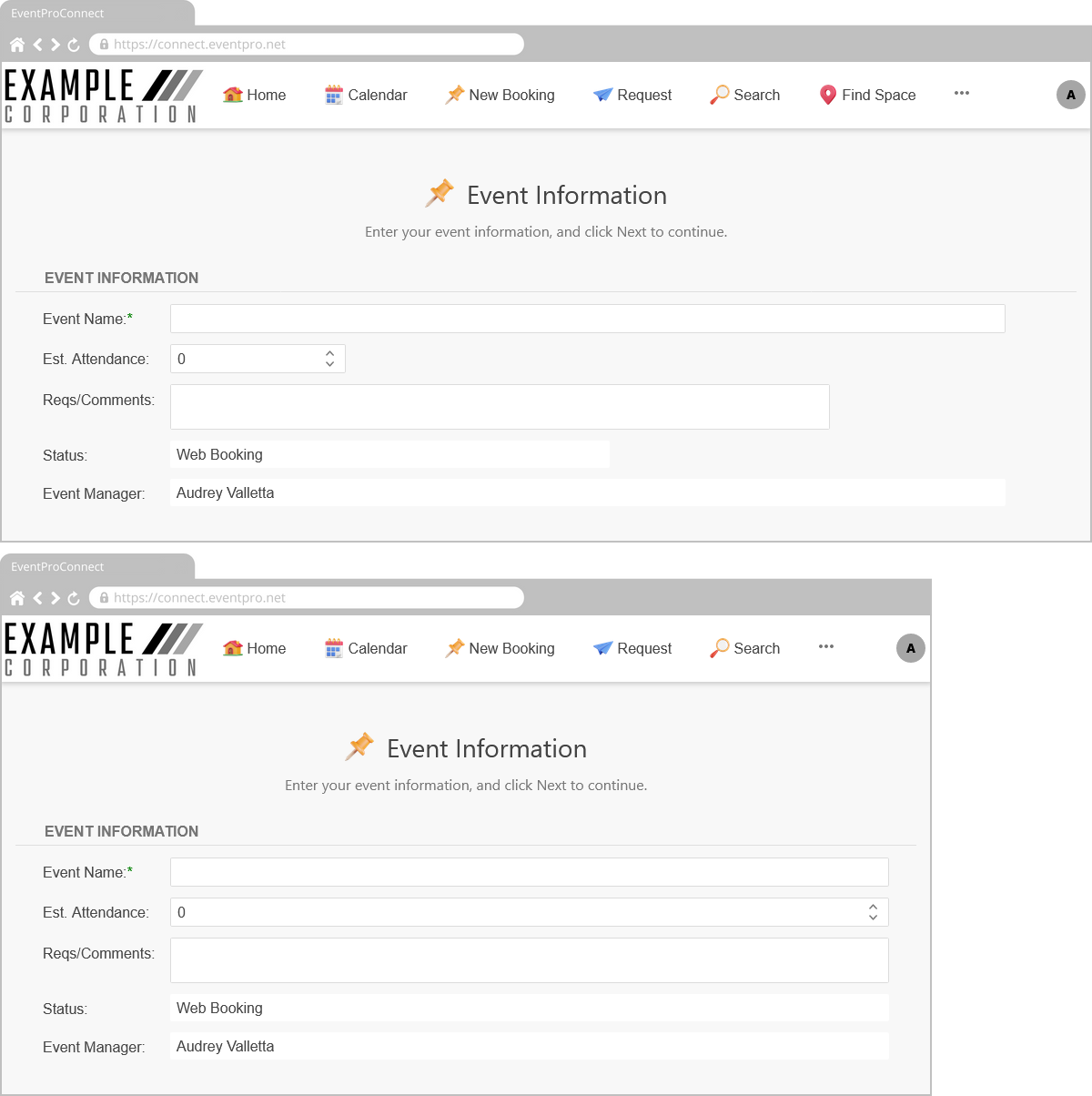Screen dimensions: 1092x1096
Task: Click the address bar in bottom window
Action: [x=307, y=597]
